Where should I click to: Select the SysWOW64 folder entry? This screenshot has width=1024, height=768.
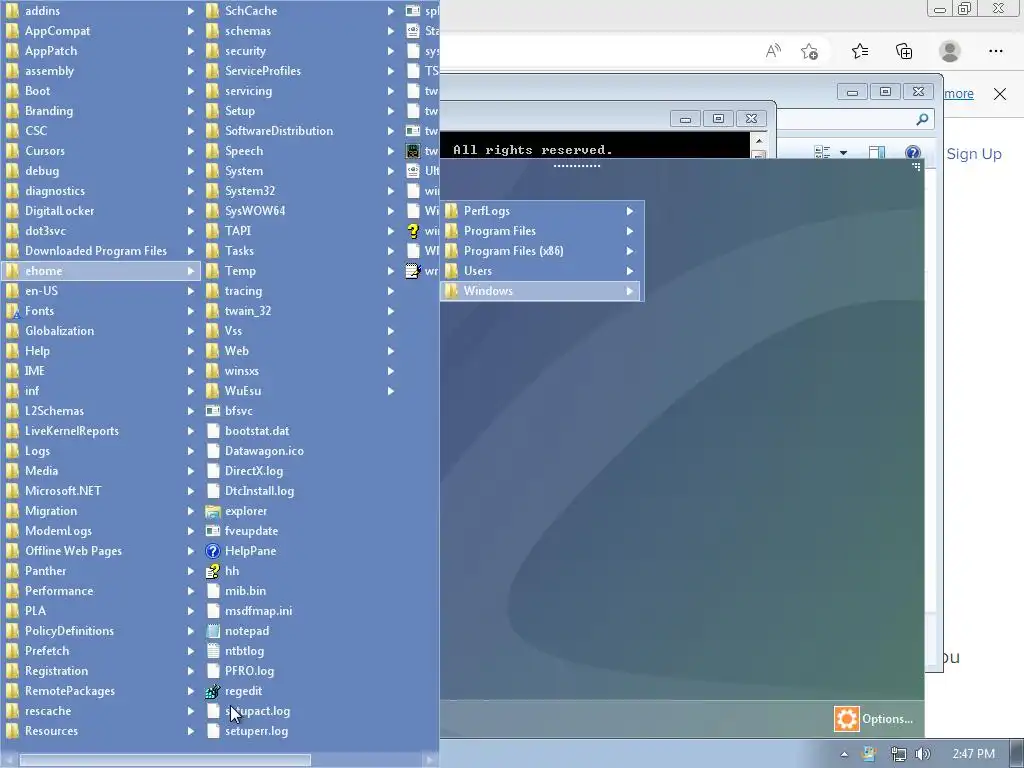pos(255,211)
